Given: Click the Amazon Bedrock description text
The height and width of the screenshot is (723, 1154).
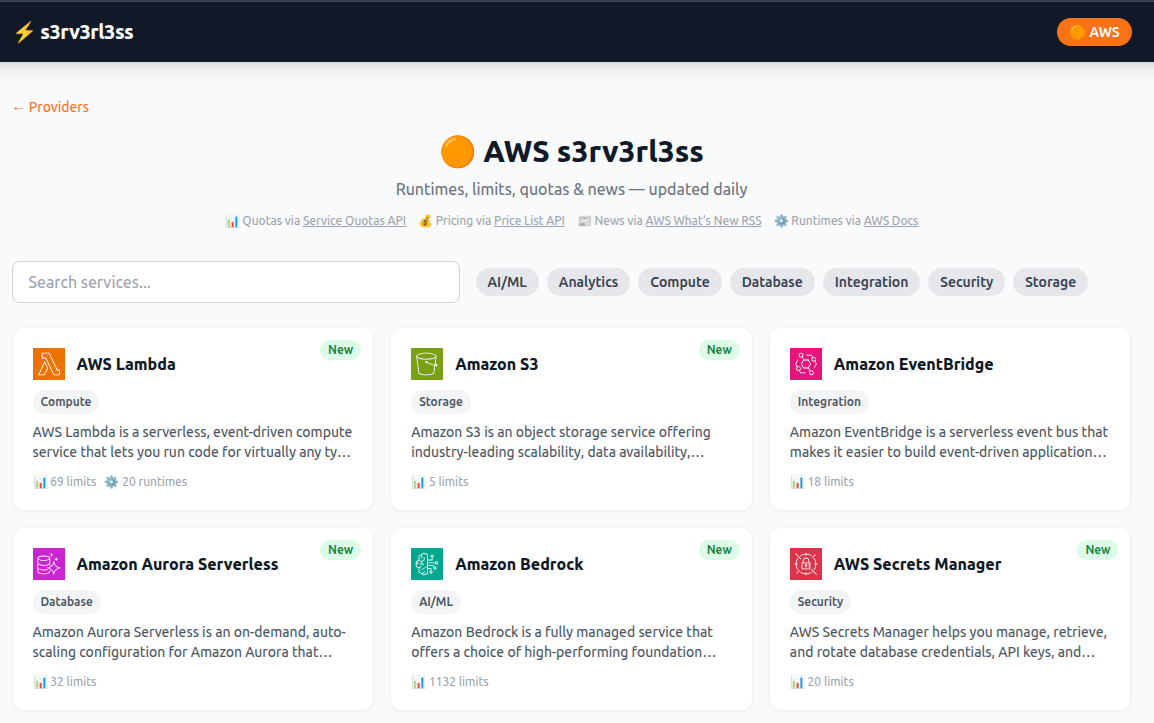Looking at the screenshot, I should pyautogui.click(x=564, y=642).
